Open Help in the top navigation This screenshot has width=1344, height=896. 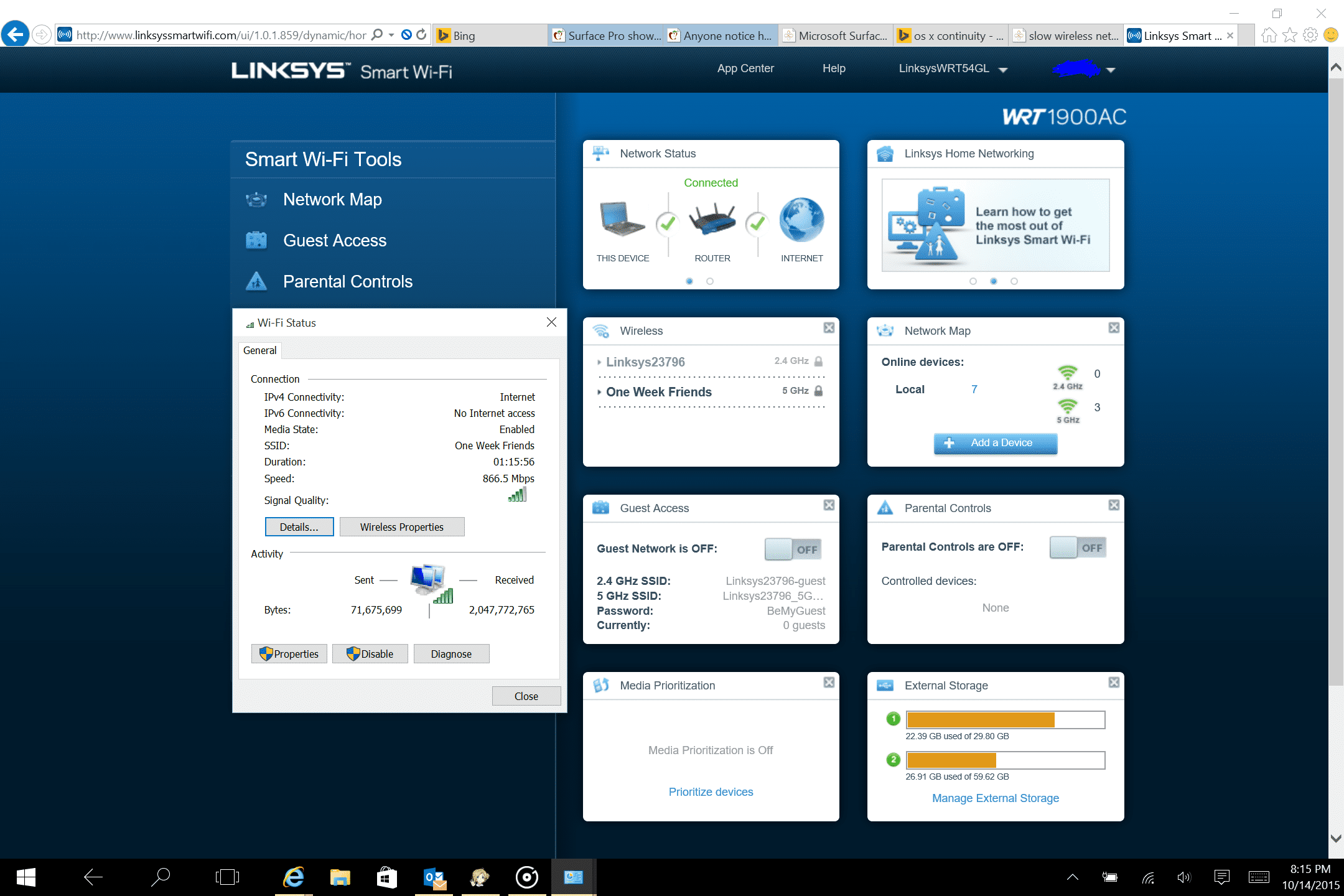point(834,68)
